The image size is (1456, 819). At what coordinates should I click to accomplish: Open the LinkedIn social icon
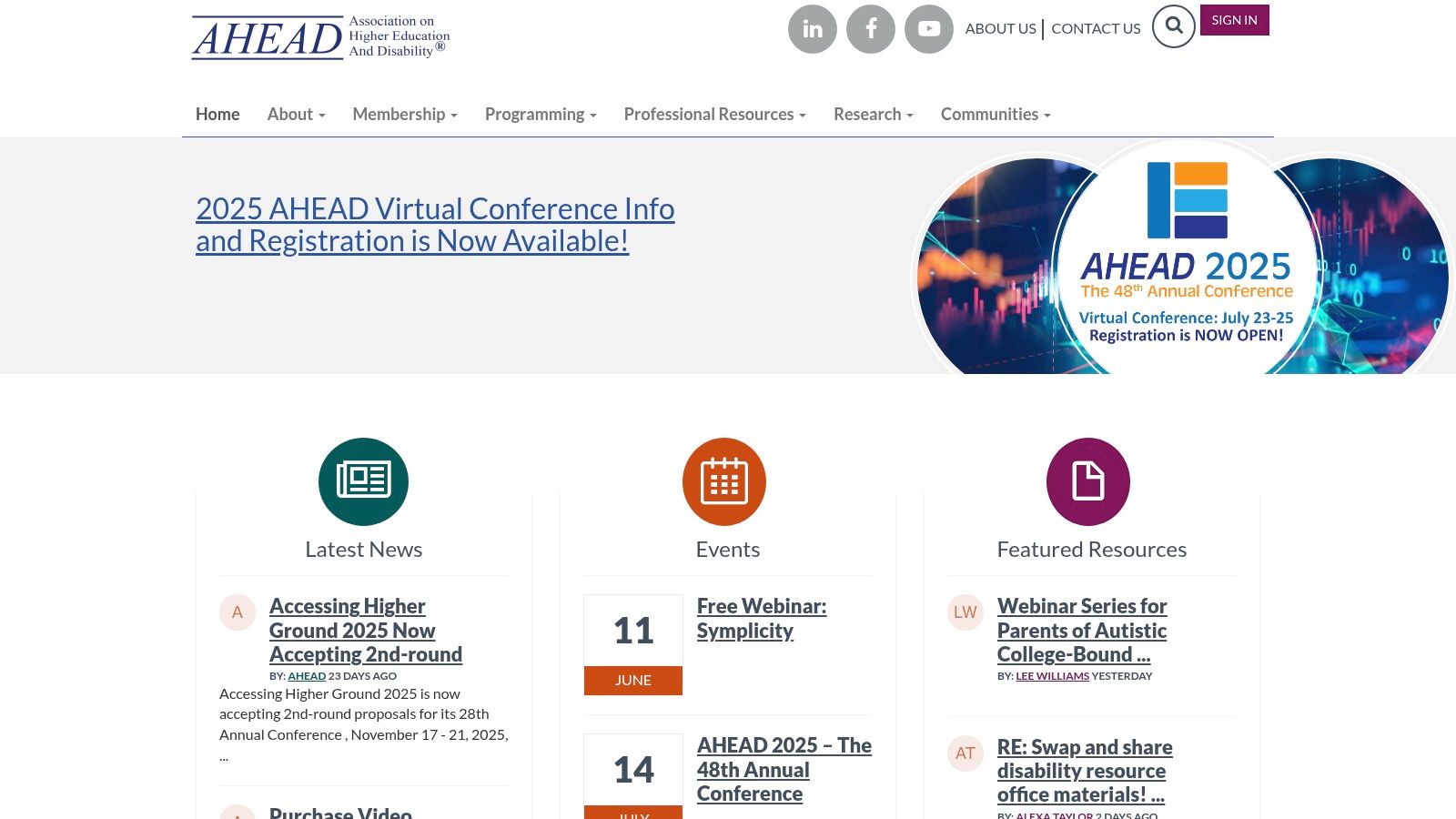coord(813,29)
